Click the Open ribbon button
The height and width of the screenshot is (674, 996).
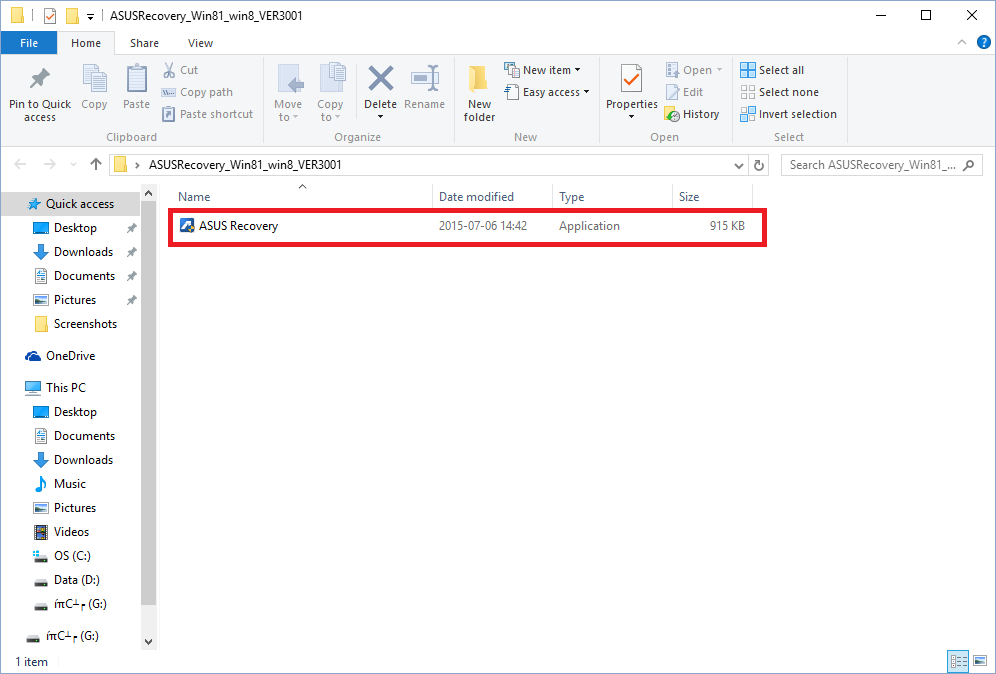coord(694,70)
